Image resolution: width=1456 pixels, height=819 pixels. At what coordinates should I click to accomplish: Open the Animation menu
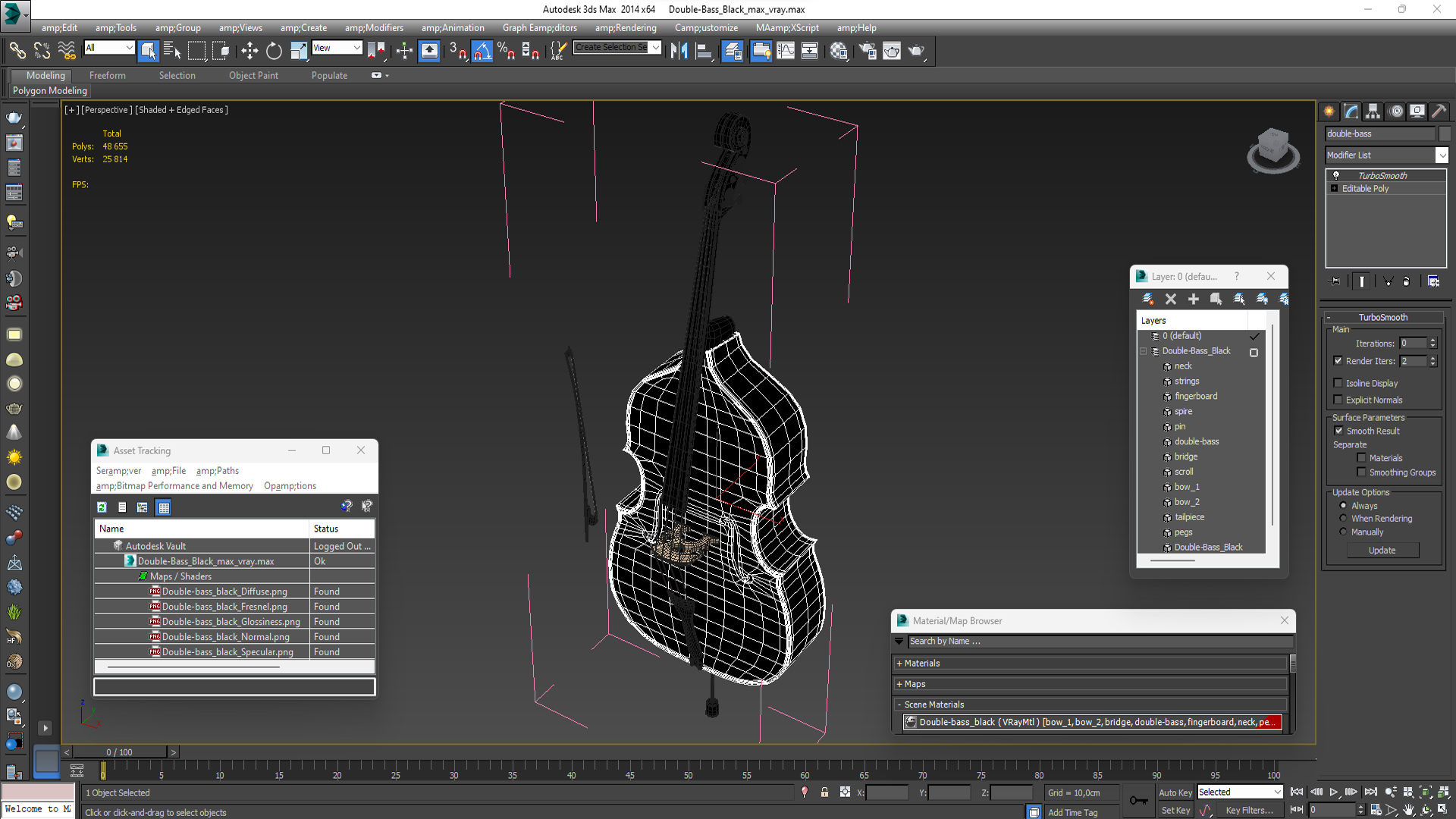453,28
